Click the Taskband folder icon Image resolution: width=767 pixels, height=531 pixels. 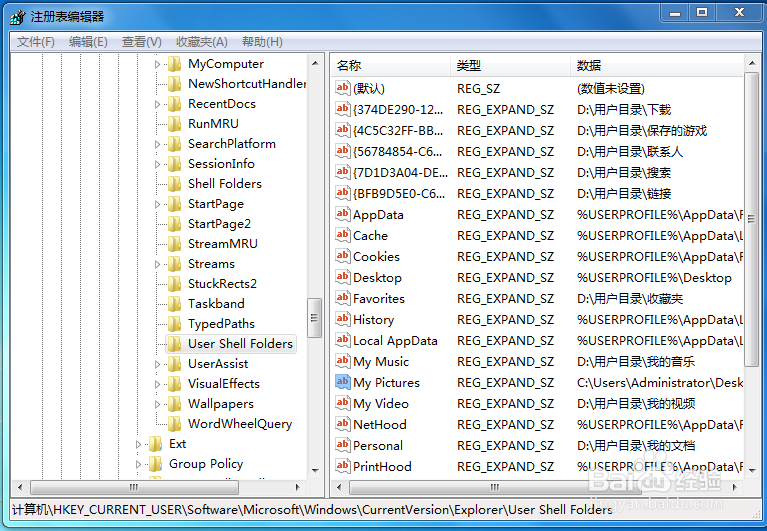[x=175, y=304]
